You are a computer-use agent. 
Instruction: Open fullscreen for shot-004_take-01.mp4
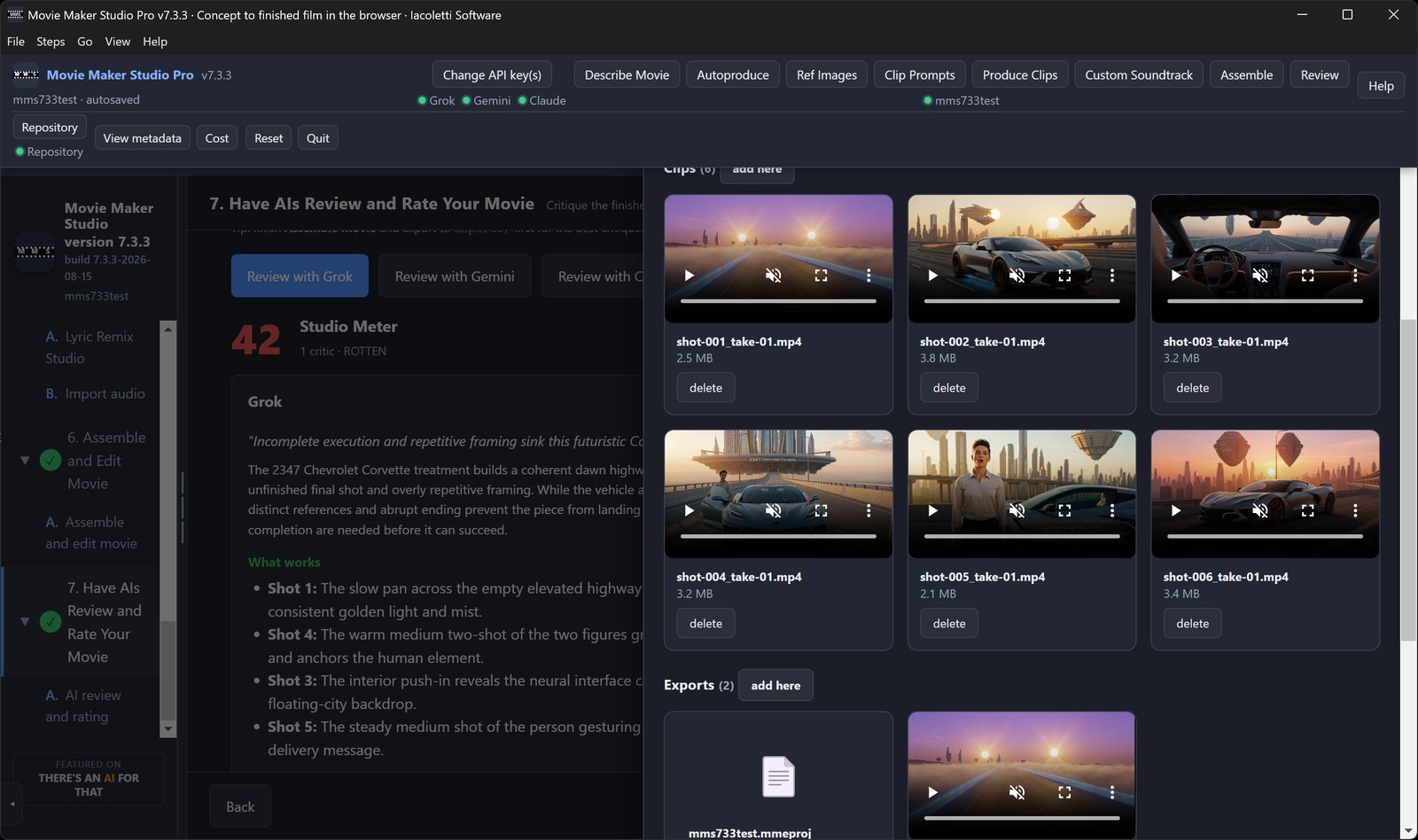[x=821, y=510]
